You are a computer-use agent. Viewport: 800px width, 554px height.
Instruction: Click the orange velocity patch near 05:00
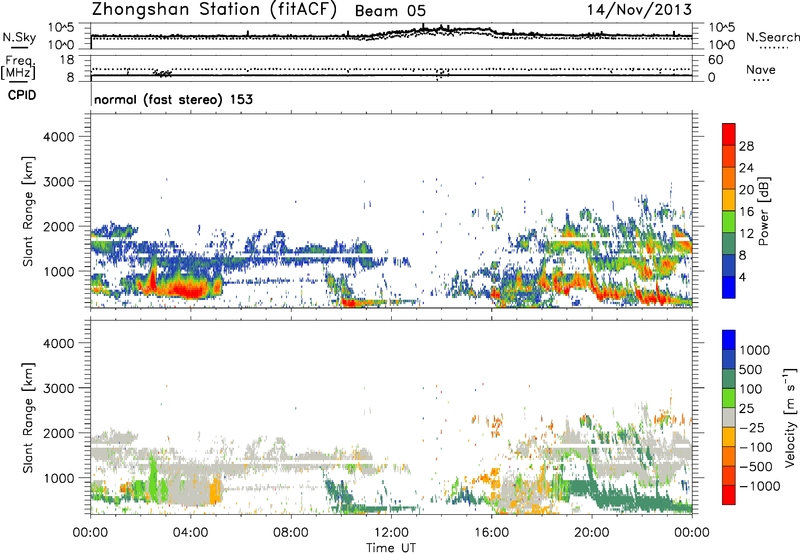point(216,491)
